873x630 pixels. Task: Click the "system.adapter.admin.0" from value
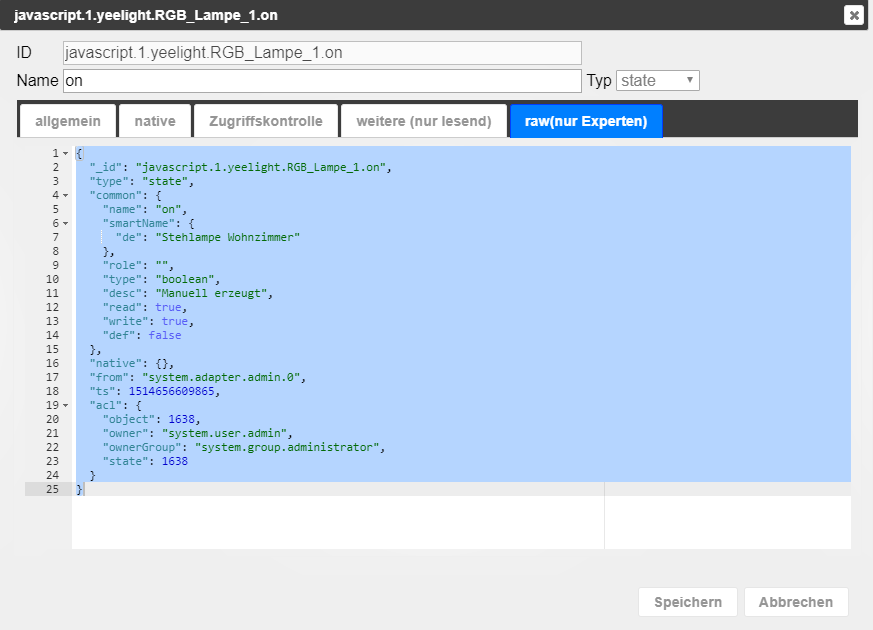[x=221, y=377]
